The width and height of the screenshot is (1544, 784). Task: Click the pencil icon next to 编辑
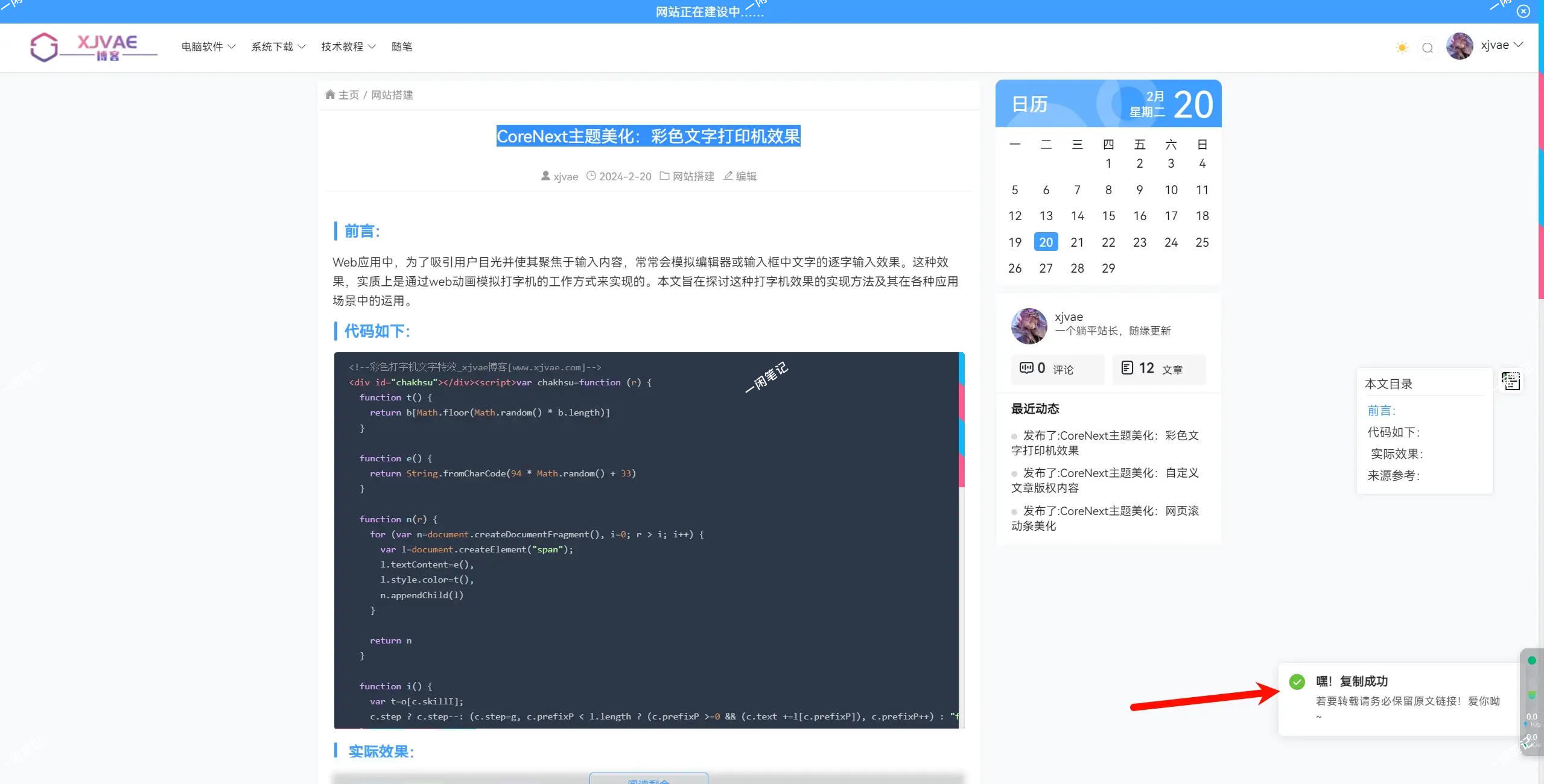[728, 175]
